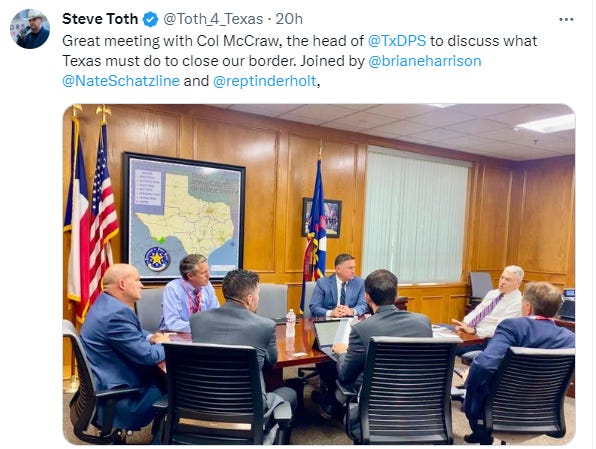Click the water bottle on the table
This screenshot has height=449, width=596.
290,323
